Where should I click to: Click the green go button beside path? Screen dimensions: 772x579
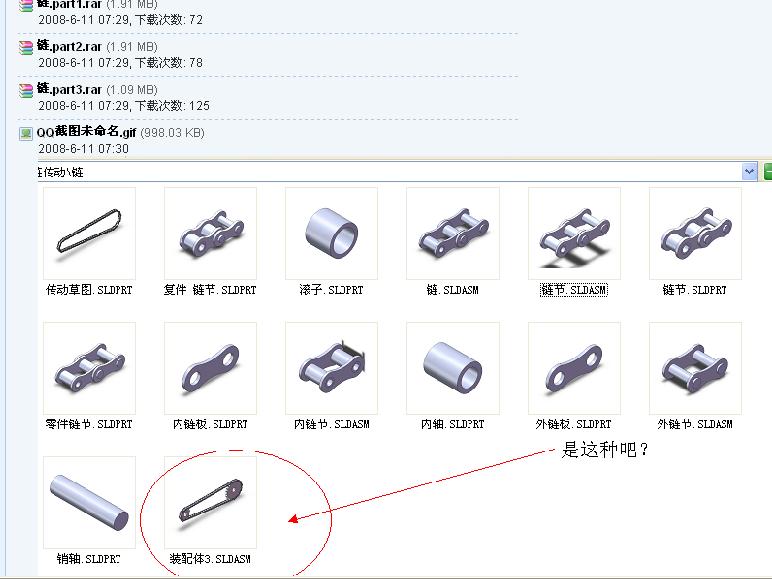pyautogui.click(x=768, y=172)
